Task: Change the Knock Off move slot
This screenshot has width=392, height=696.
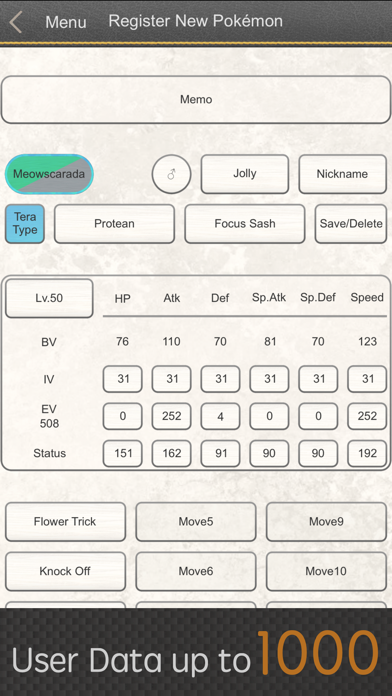Action: pos(65,571)
